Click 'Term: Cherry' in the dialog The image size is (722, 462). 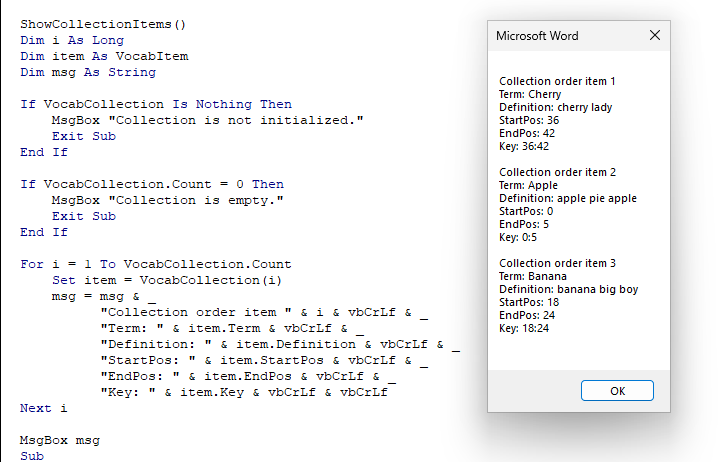click(530, 94)
